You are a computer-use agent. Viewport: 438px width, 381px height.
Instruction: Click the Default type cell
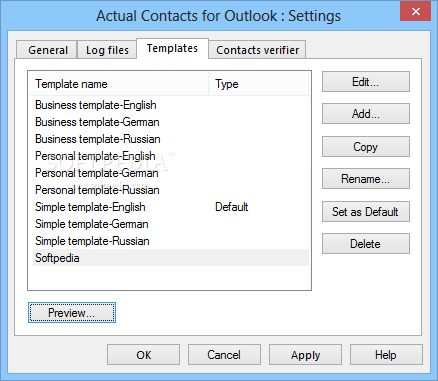[232, 207]
